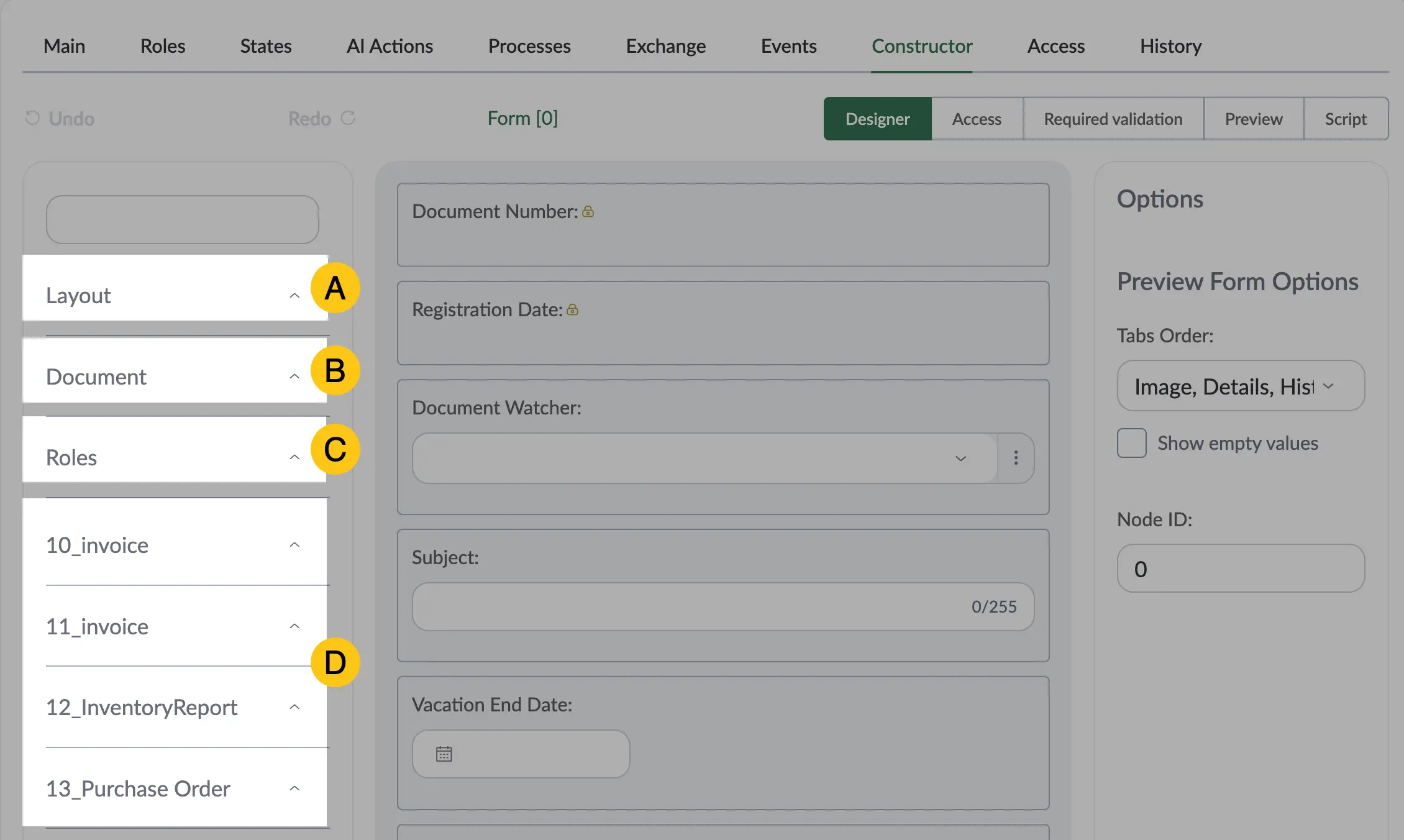Click the Document Watcher label
This screenshot has width=1404, height=840.
(497, 408)
